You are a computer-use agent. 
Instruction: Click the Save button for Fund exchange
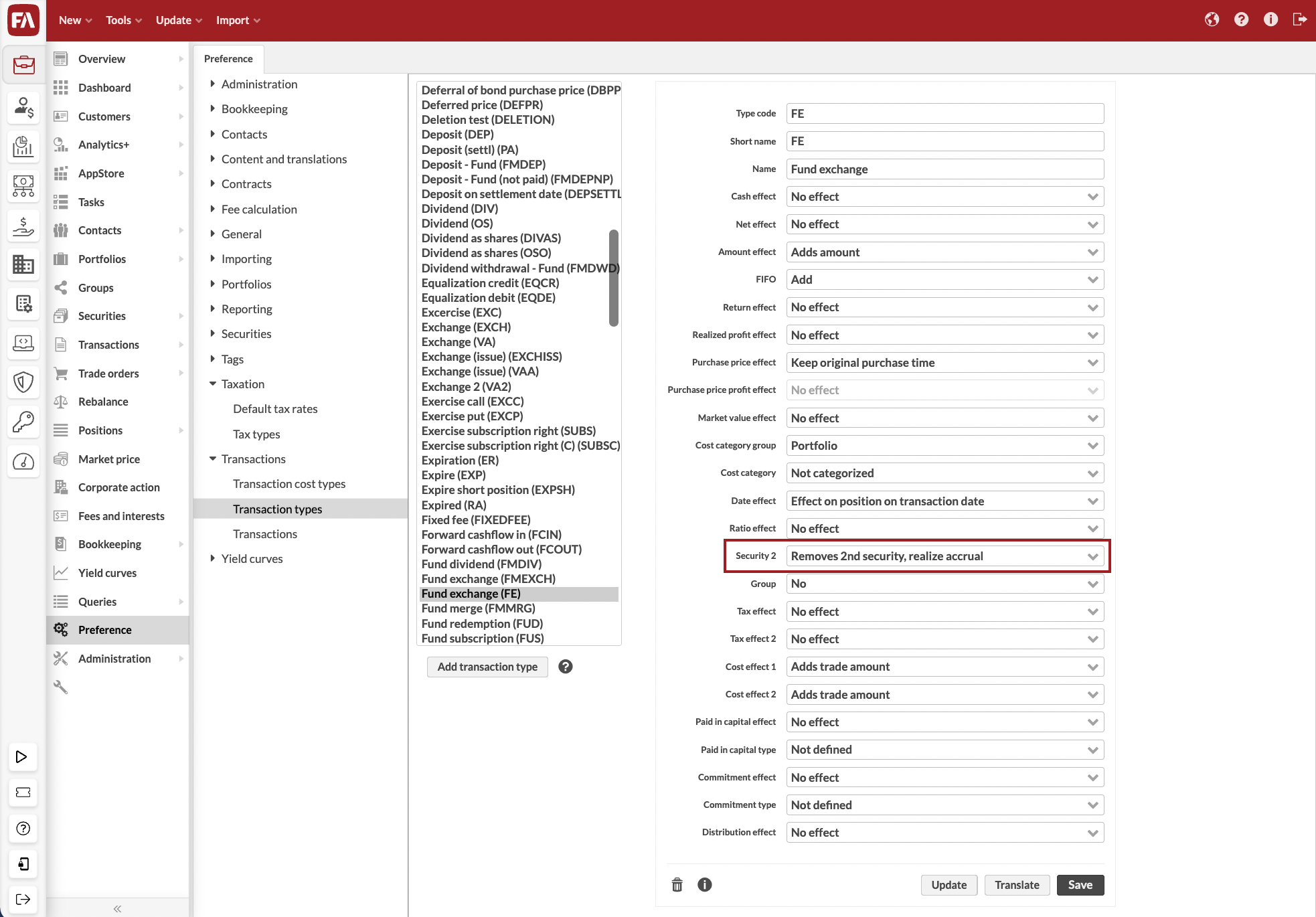pos(1080,885)
